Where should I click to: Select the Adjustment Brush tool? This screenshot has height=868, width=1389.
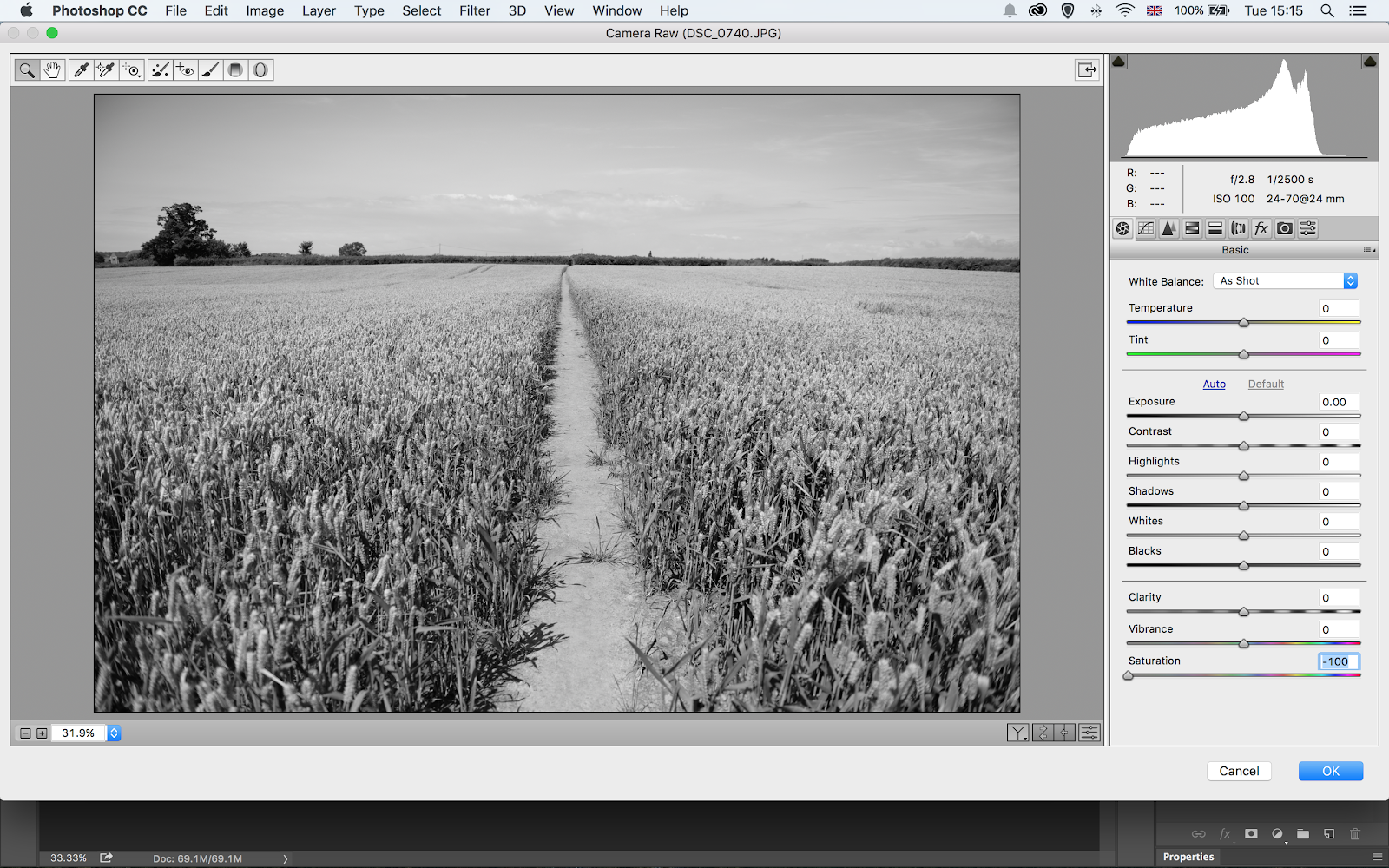tap(210, 70)
